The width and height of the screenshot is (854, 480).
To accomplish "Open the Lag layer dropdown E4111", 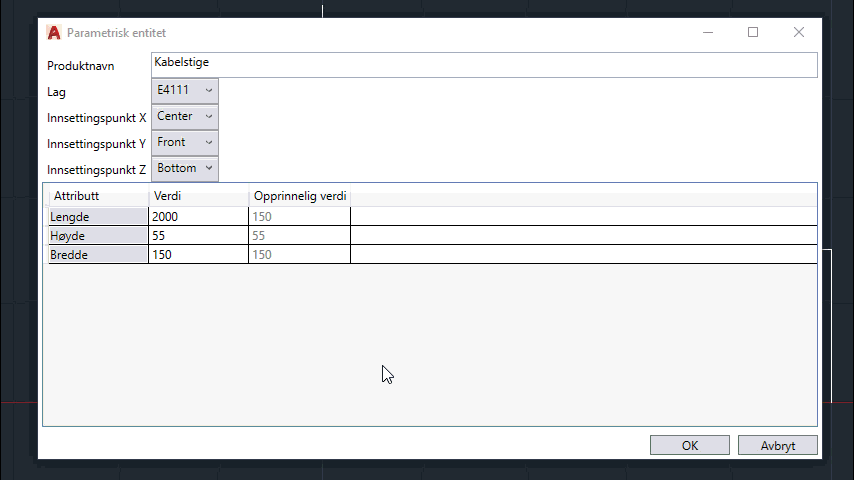I will 185,90.
